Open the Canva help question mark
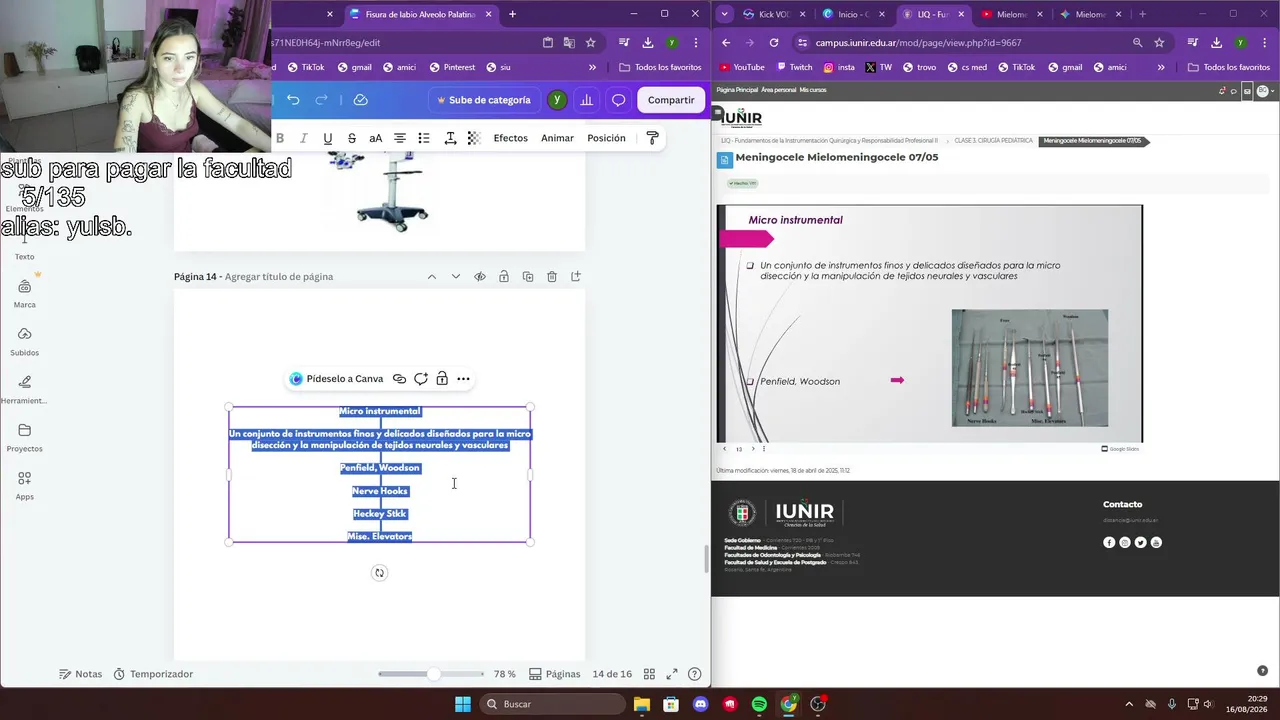Image resolution: width=1280 pixels, height=720 pixels. pos(695,674)
